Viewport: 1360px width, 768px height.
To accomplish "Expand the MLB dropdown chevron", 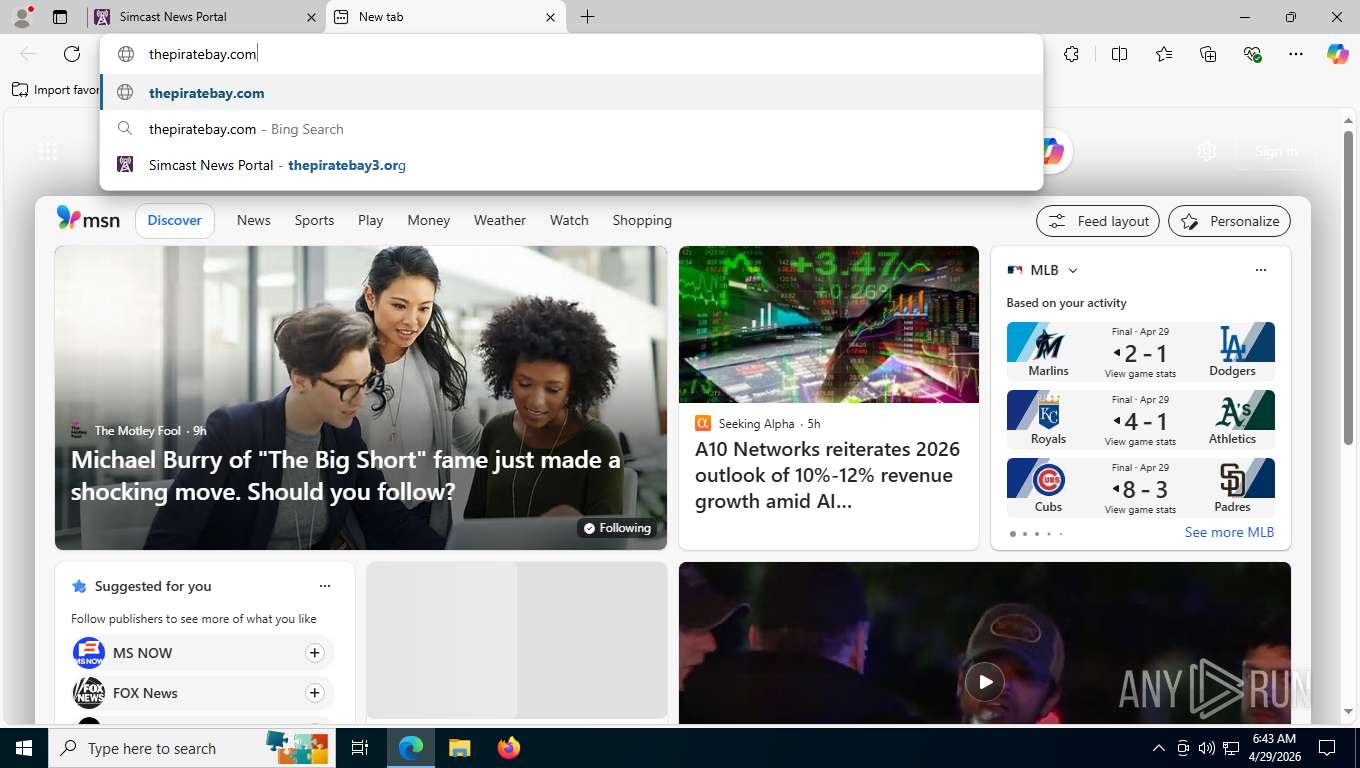I will click(x=1073, y=270).
